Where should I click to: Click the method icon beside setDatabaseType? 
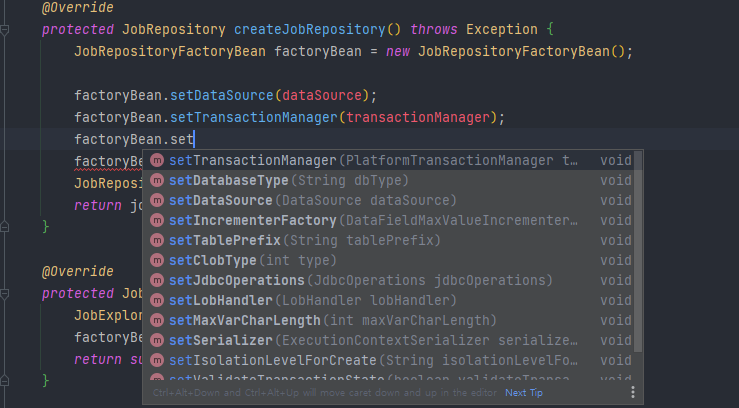tap(157, 180)
